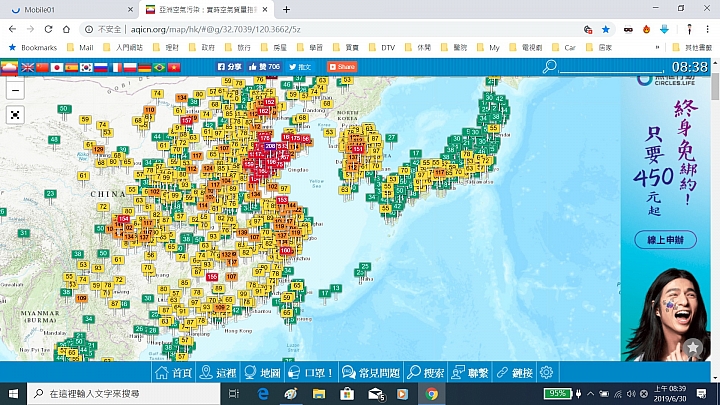Switch language using the Japanese flag
Viewport: 720px width, 405px height.
pyautogui.click(x=56, y=67)
